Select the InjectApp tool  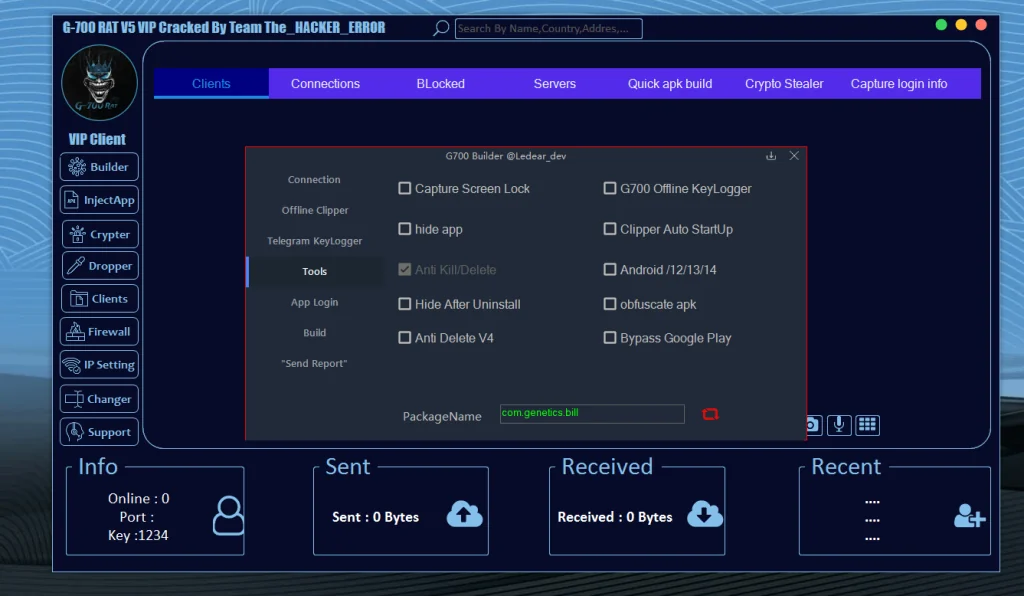pyautogui.click(x=98, y=199)
